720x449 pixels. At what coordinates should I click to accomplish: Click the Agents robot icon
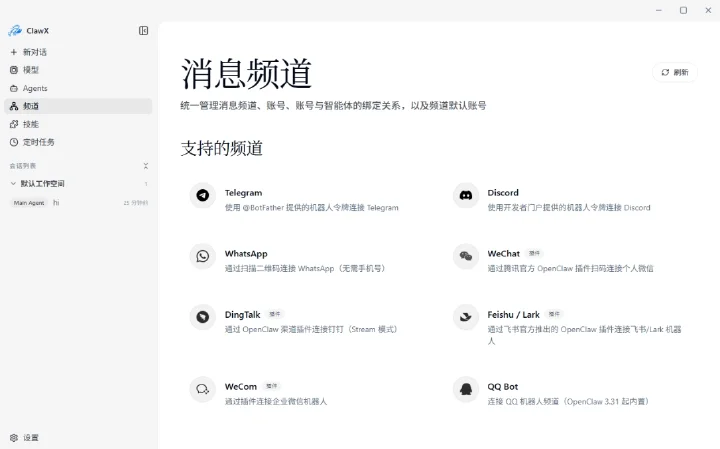coord(14,88)
